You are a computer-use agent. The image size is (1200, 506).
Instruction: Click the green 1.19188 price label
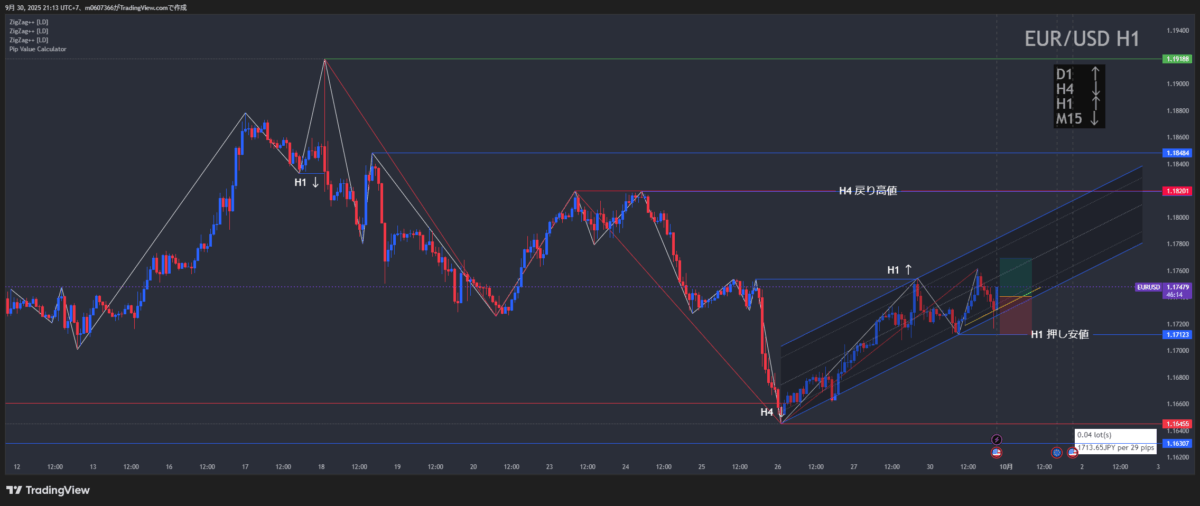click(x=1177, y=59)
